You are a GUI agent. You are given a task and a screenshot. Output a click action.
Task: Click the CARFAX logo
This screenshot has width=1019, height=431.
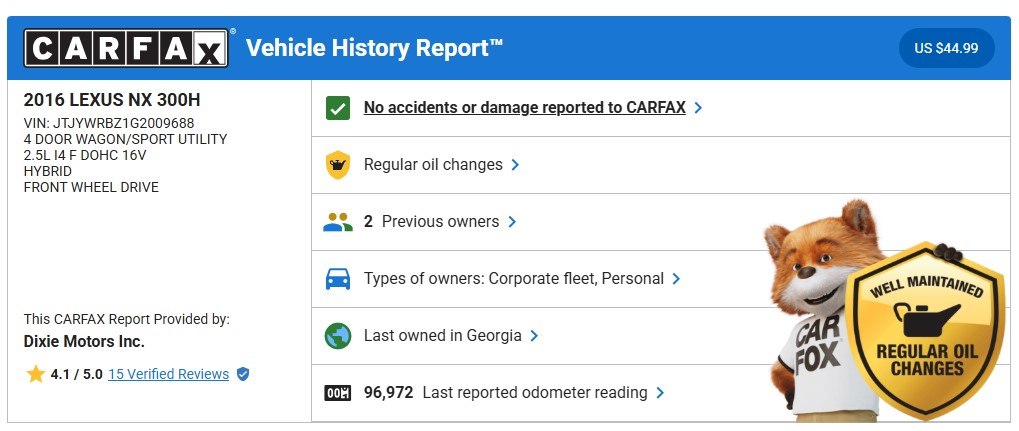(126, 47)
